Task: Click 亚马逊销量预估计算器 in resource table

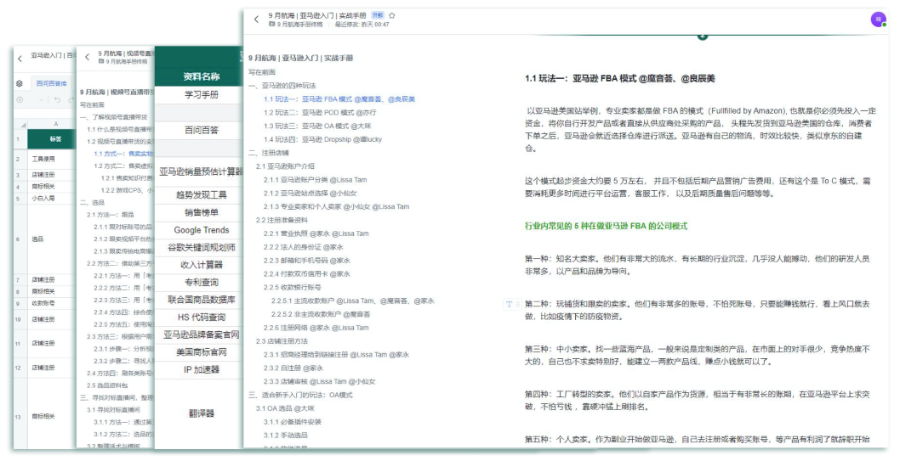Action: (x=201, y=172)
